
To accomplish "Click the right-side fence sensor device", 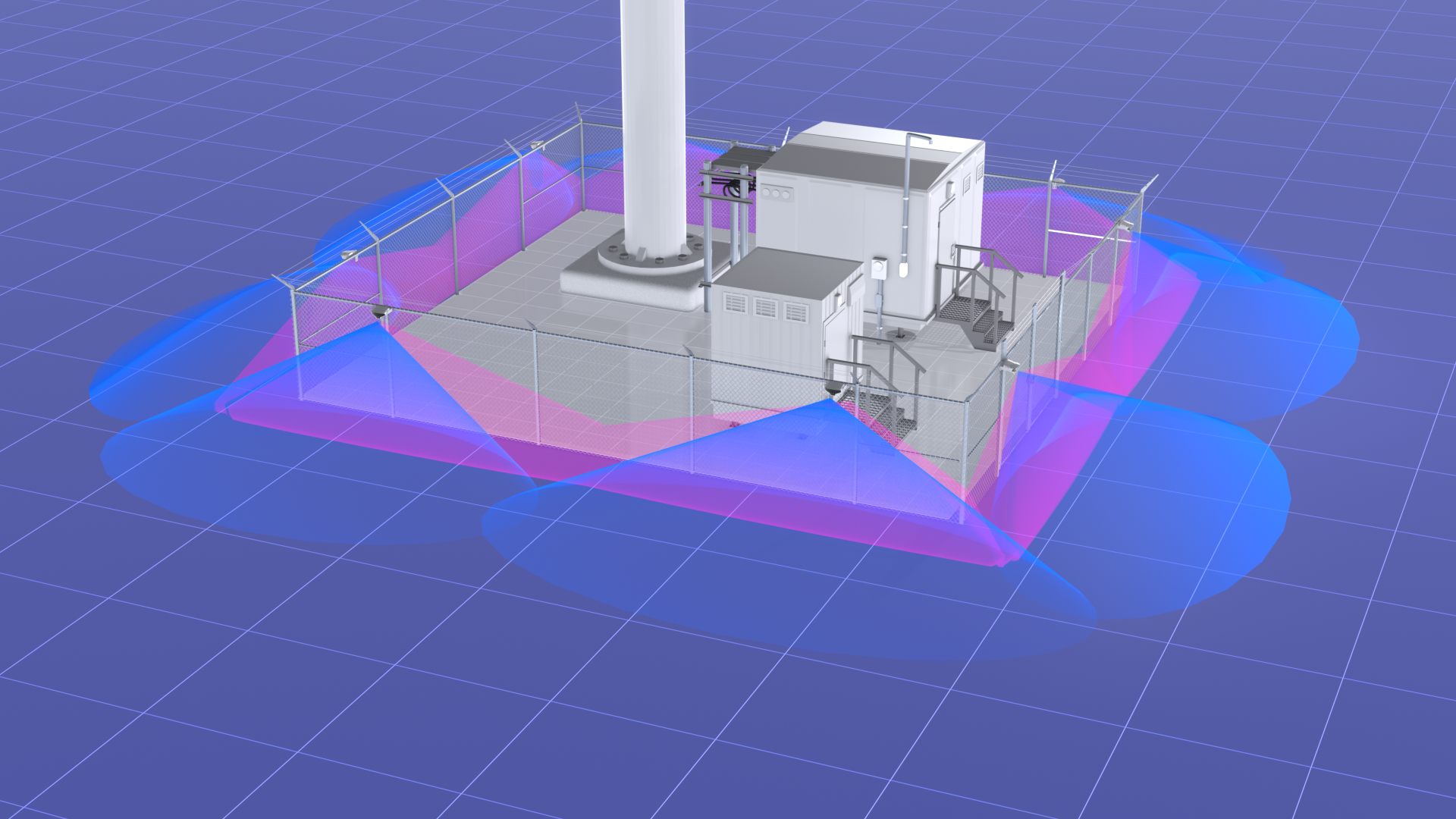I will 1011,366.
